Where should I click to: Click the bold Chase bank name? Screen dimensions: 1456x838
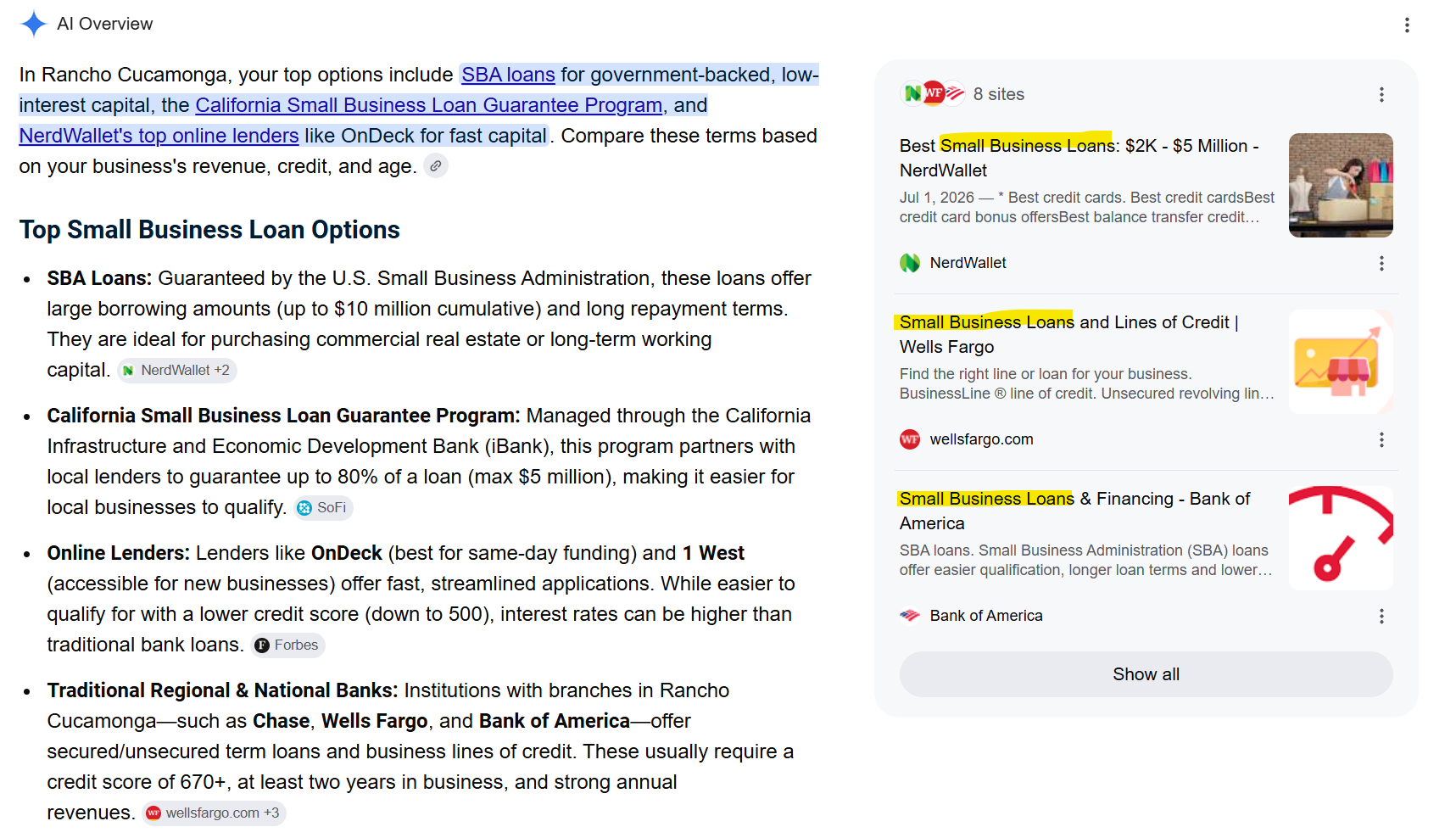point(282,721)
